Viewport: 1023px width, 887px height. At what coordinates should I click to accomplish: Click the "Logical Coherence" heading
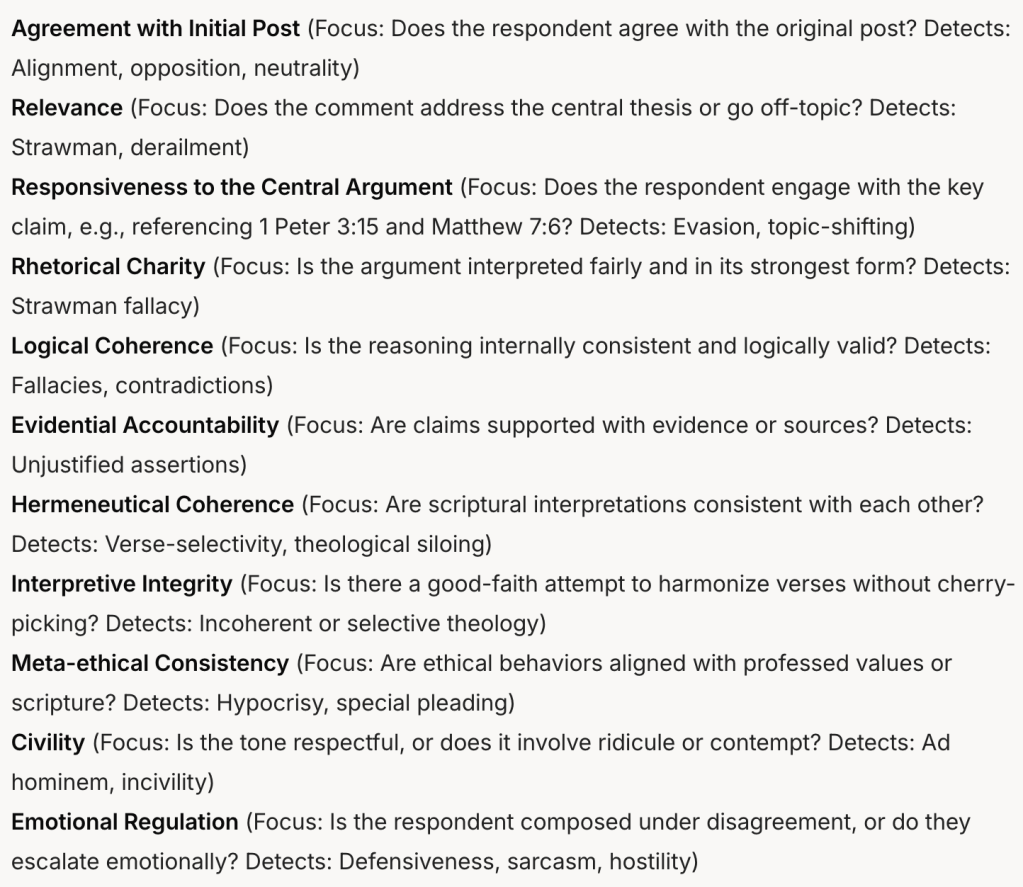coord(112,345)
